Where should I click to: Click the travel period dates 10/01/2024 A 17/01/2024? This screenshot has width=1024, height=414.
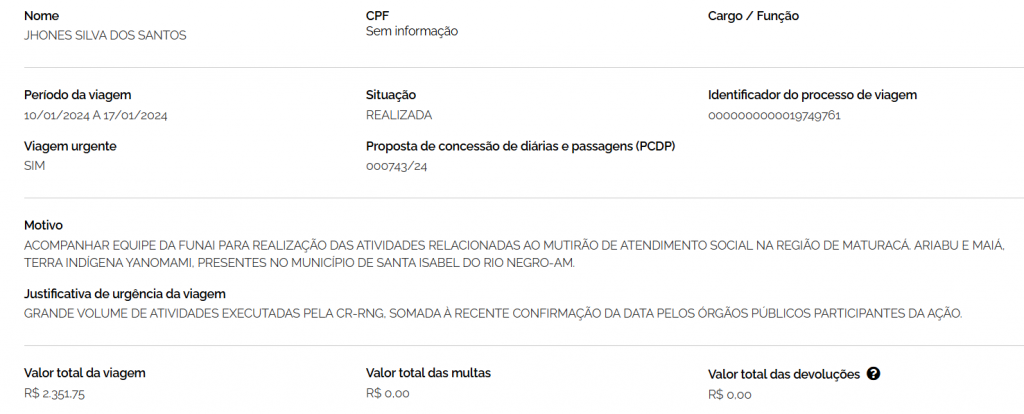pos(95,115)
